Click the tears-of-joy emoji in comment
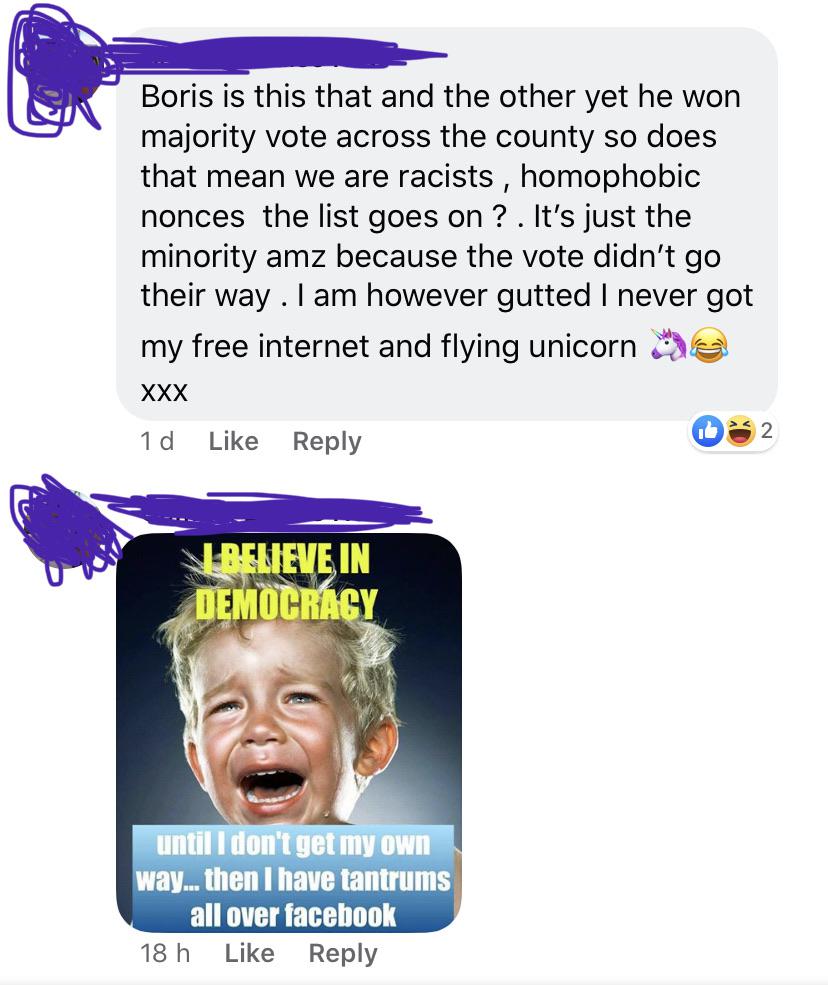The height and width of the screenshot is (985, 828). coord(709,345)
